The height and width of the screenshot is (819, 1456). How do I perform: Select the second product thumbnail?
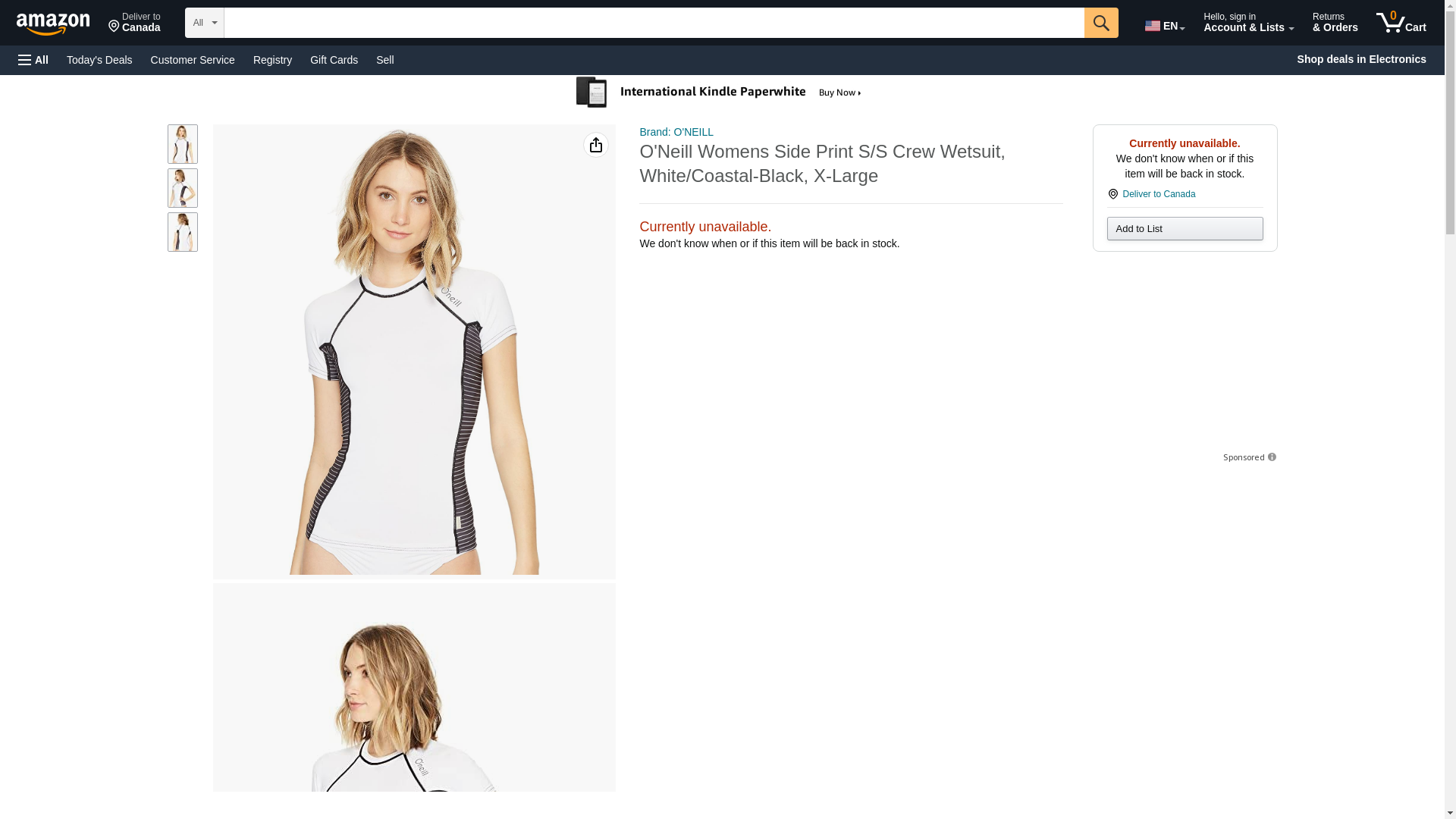[x=183, y=188]
